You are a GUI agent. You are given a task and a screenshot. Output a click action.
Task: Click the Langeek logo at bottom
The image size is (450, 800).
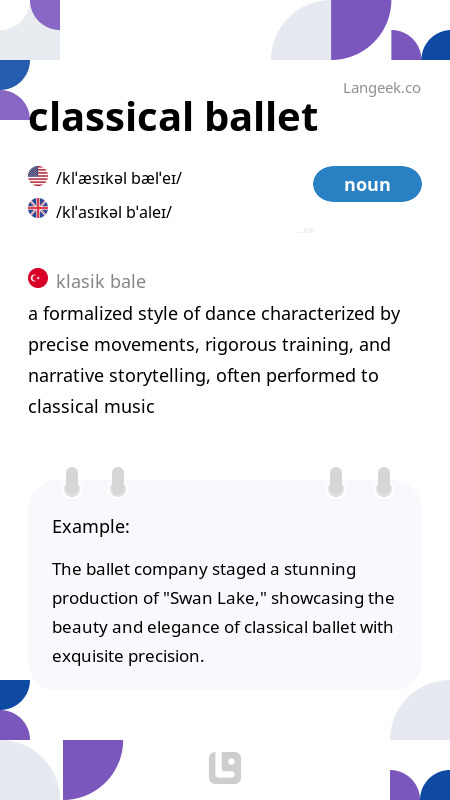click(x=225, y=767)
